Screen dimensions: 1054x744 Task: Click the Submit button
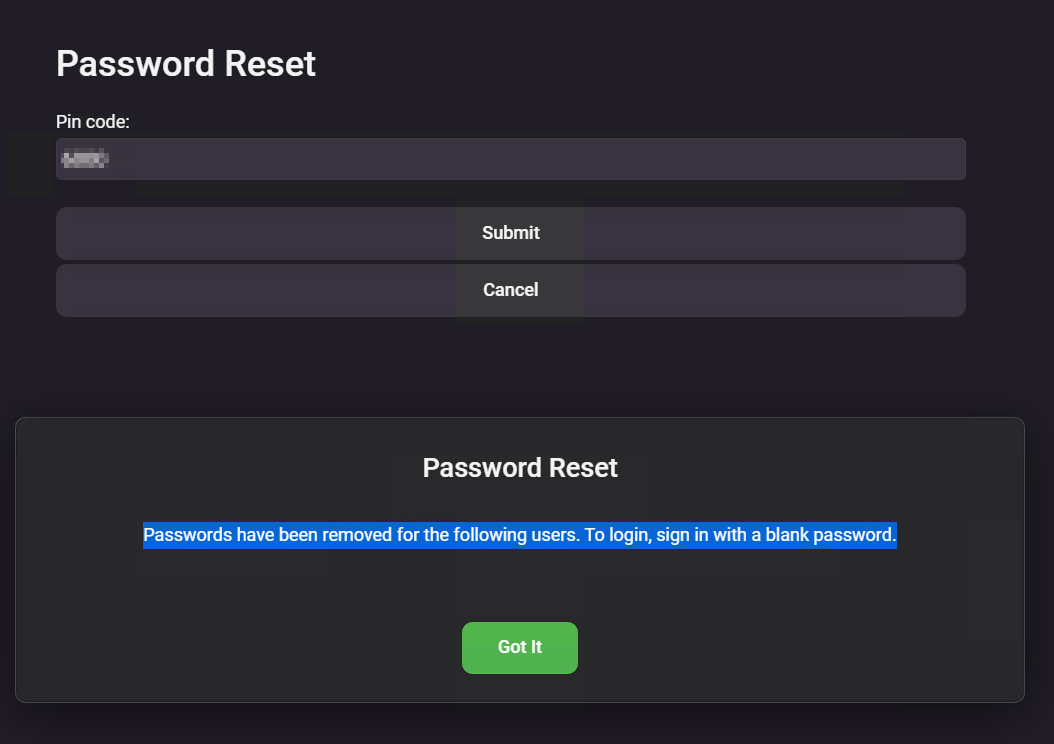(x=510, y=233)
